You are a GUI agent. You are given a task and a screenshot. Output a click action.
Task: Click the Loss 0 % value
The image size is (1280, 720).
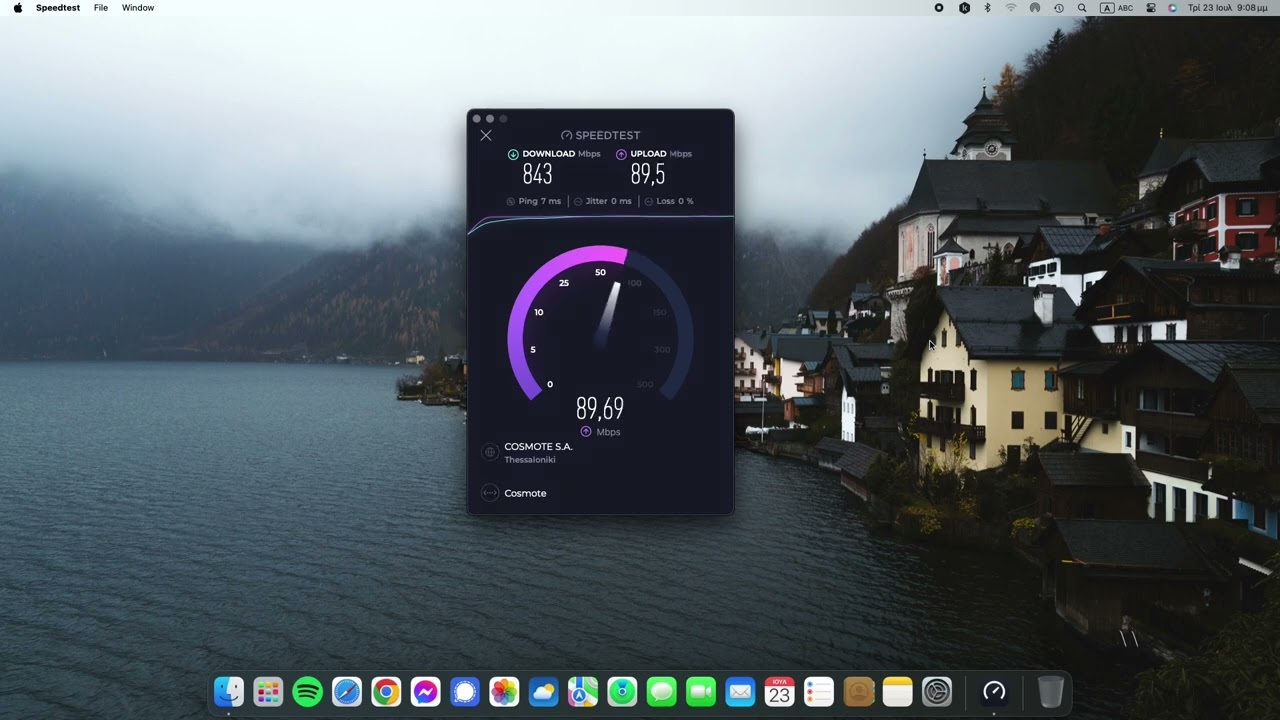click(675, 201)
